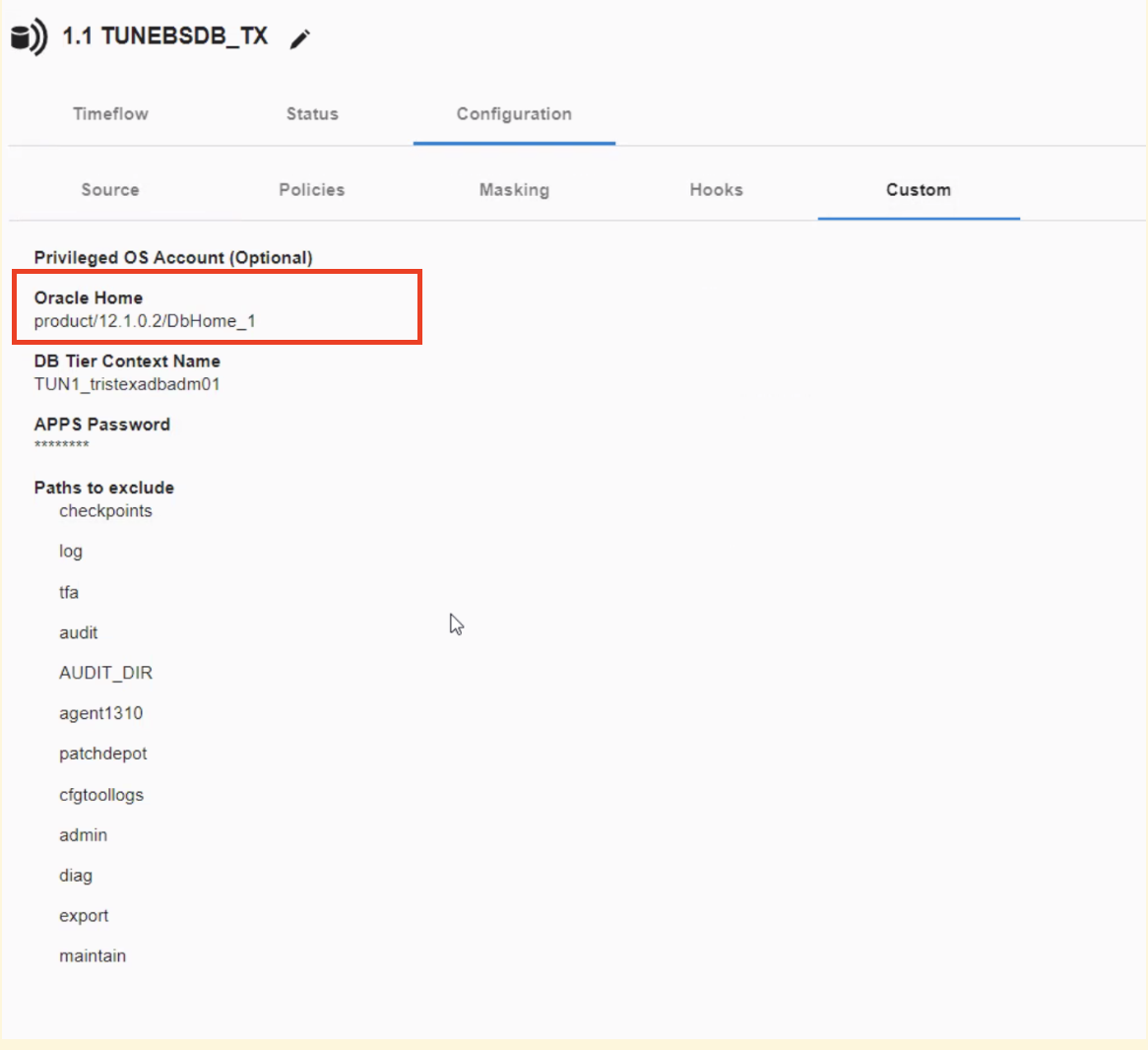Open the Timeflow tab
Screen dimensions: 1148x1050
(x=110, y=114)
